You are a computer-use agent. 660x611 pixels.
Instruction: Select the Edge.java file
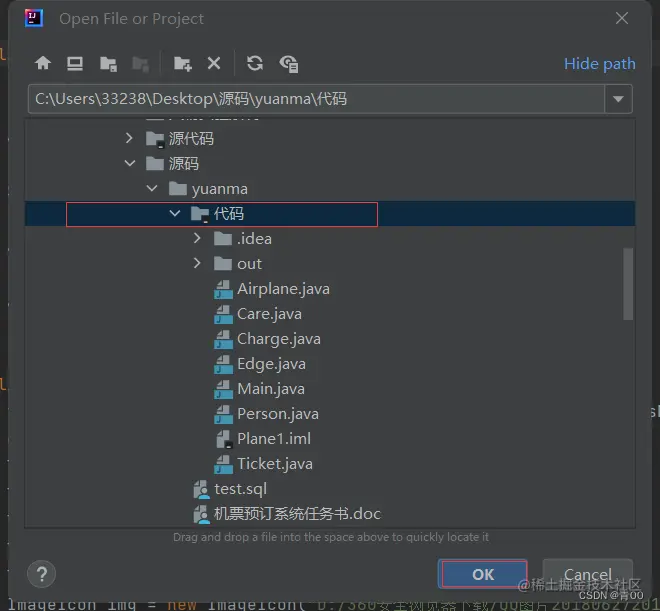271,364
